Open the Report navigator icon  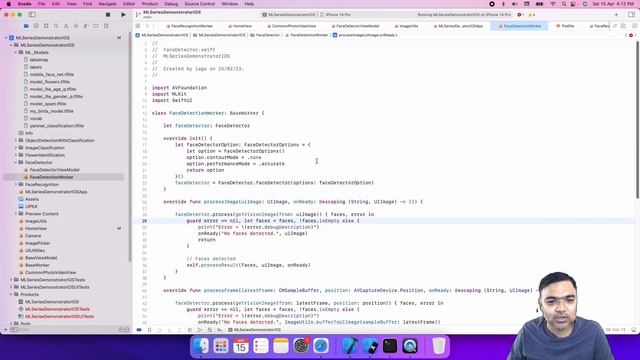(x=106, y=26)
